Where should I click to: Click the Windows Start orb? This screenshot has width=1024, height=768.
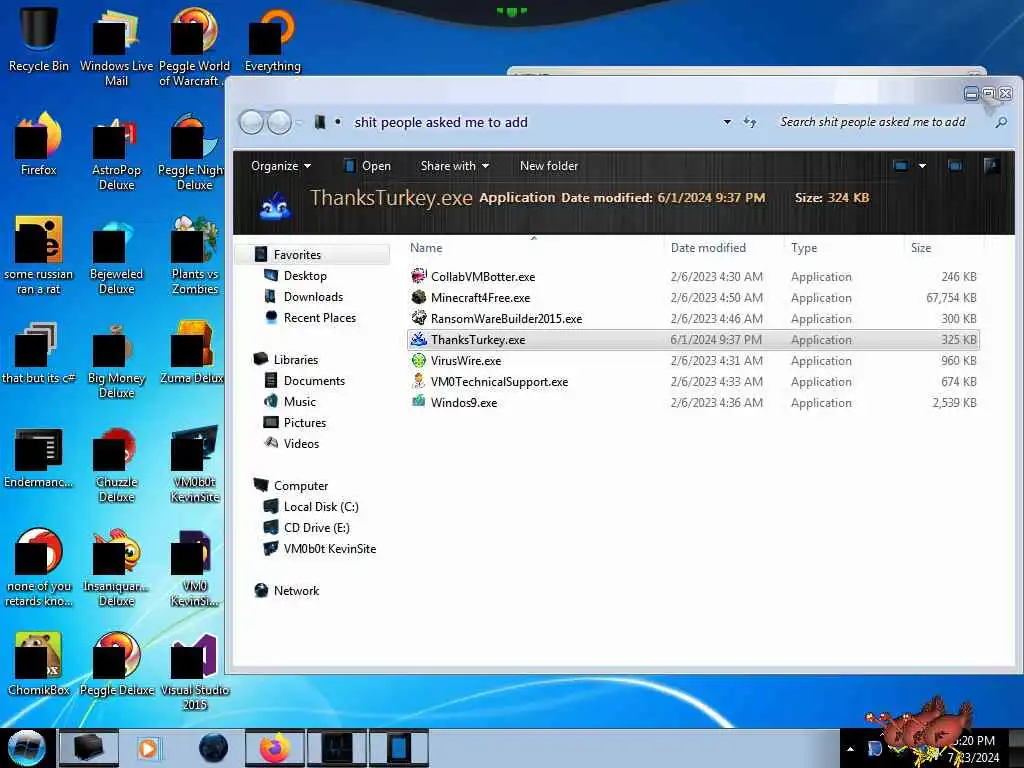26,748
